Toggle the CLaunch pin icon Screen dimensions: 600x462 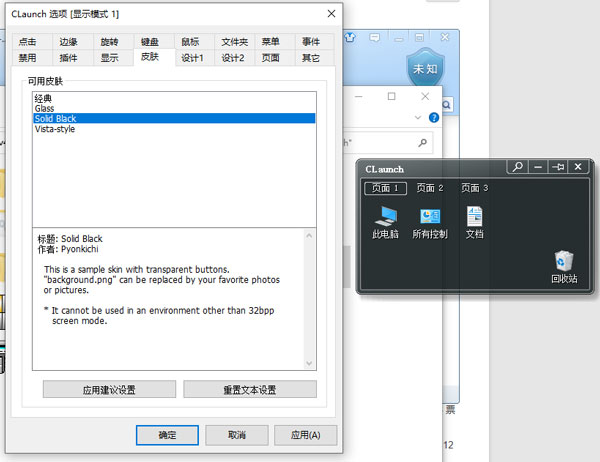[558, 167]
